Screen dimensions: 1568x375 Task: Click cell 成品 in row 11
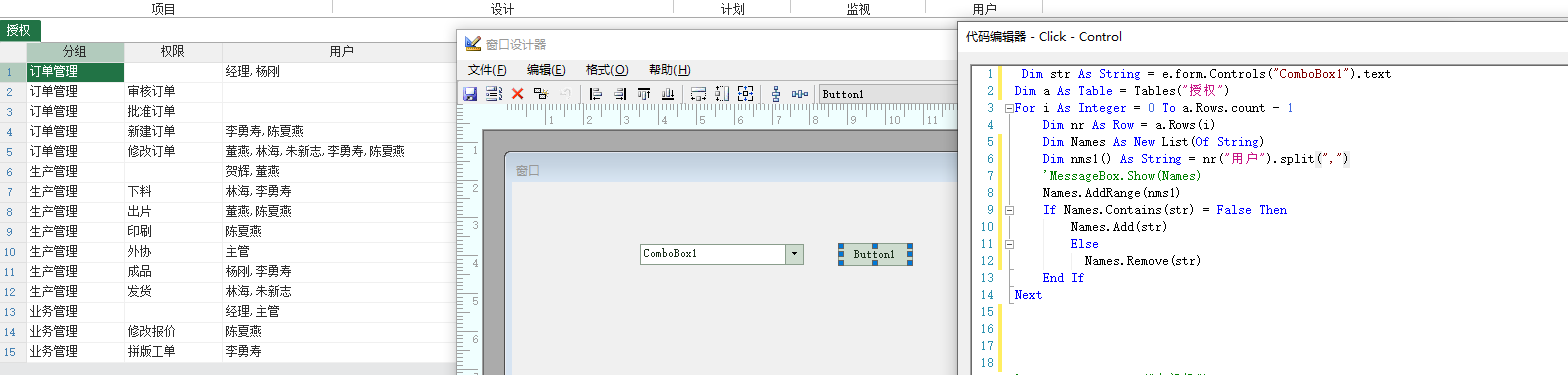[x=173, y=271]
